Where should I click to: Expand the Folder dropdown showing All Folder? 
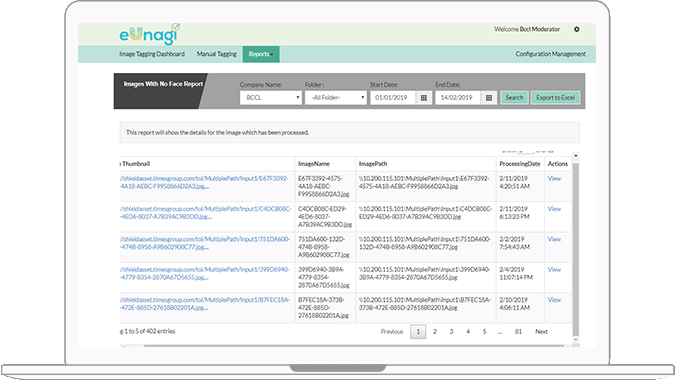click(x=336, y=98)
